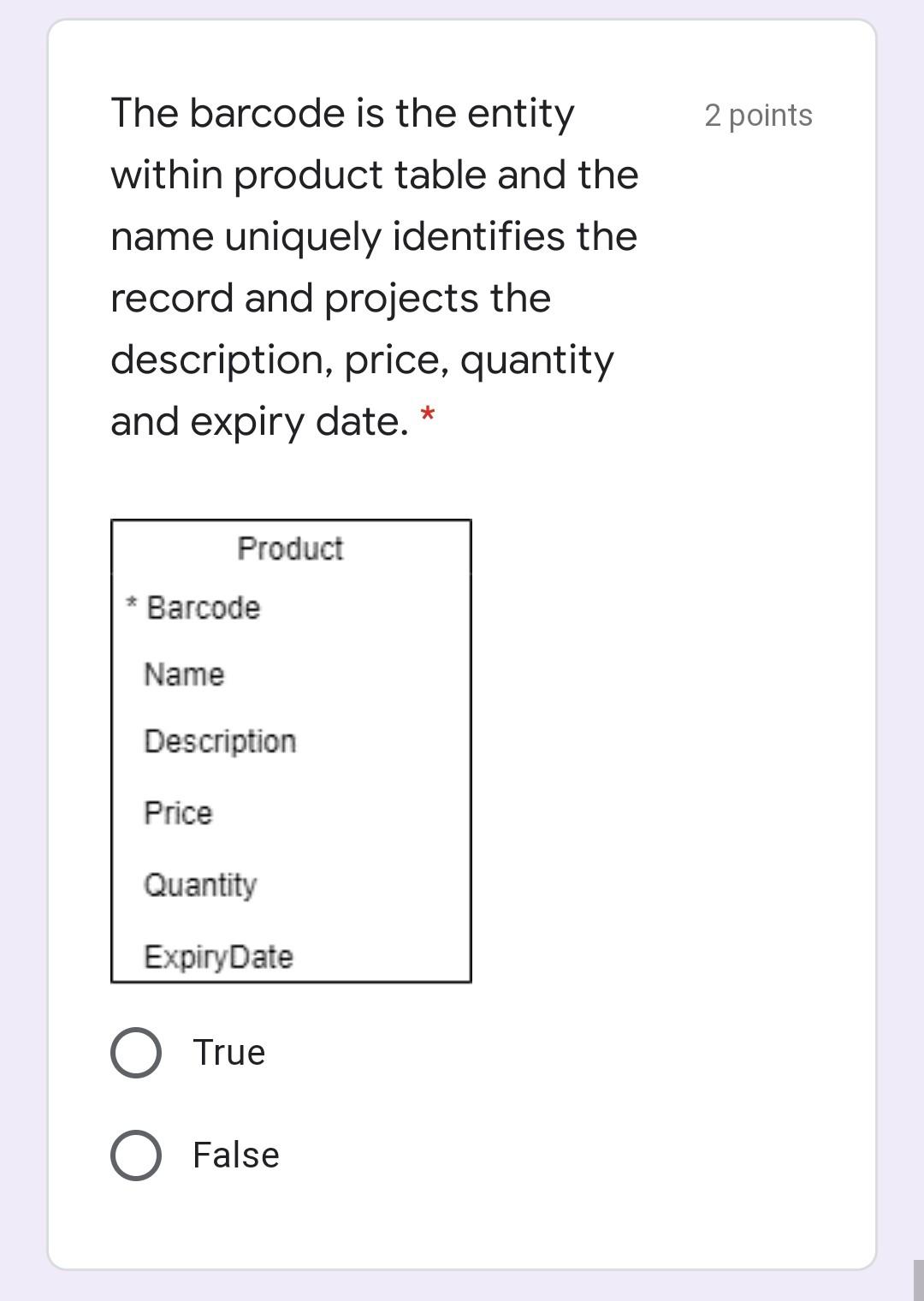Click the 2 points label
Image resolution: width=924 pixels, height=1301 pixels.
pos(758,116)
